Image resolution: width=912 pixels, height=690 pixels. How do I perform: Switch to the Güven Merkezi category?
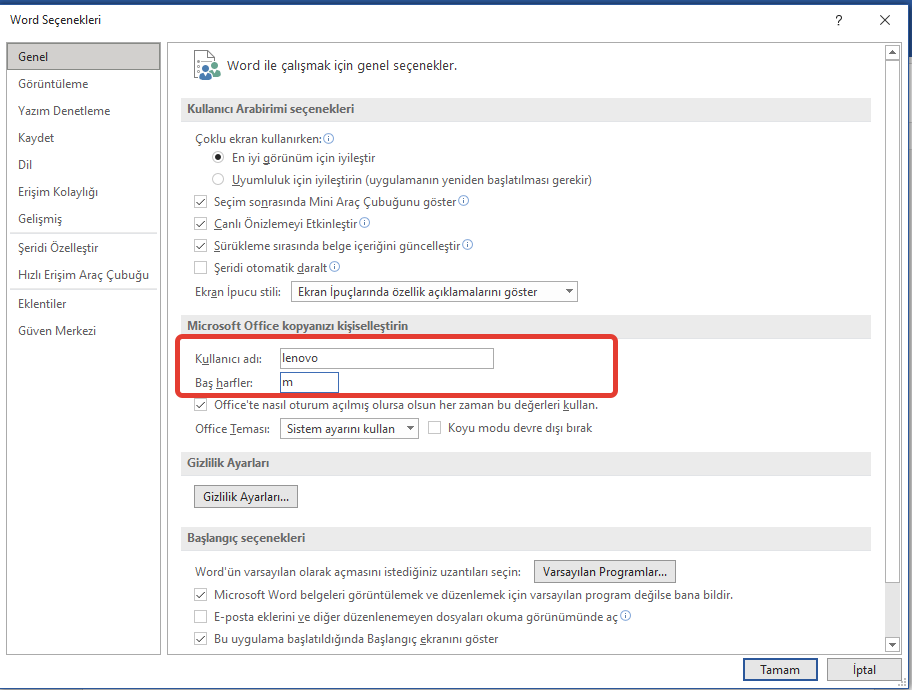pyautogui.click(x=57, y=331)
